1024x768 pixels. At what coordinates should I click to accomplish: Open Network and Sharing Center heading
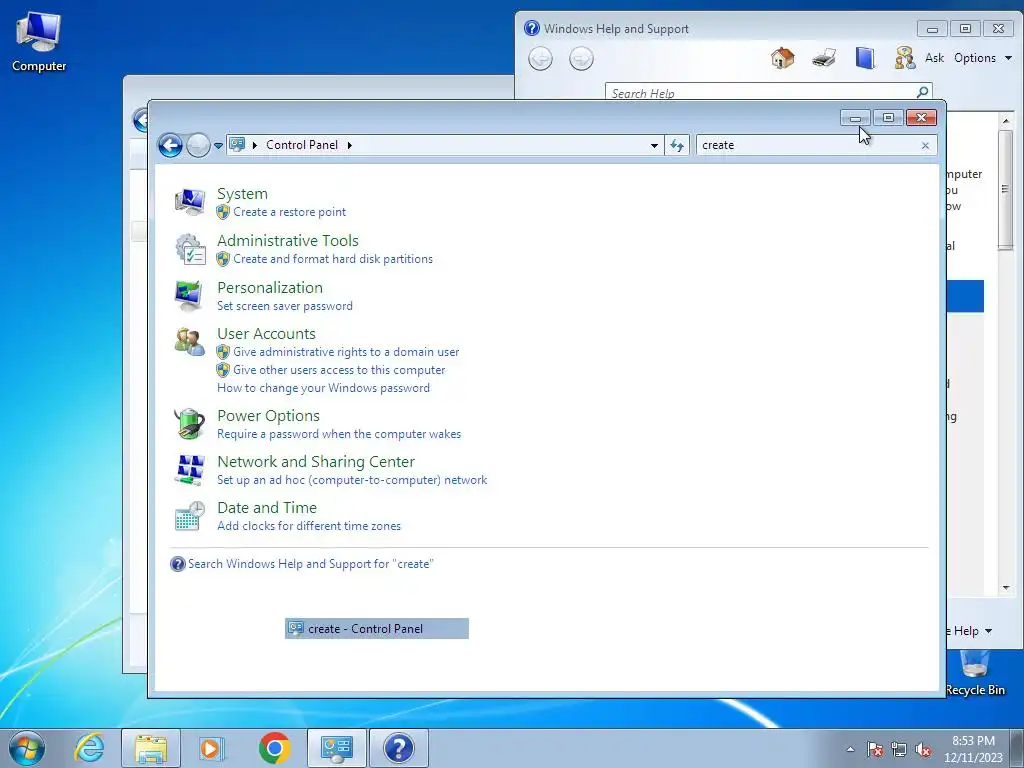point(316,462)
